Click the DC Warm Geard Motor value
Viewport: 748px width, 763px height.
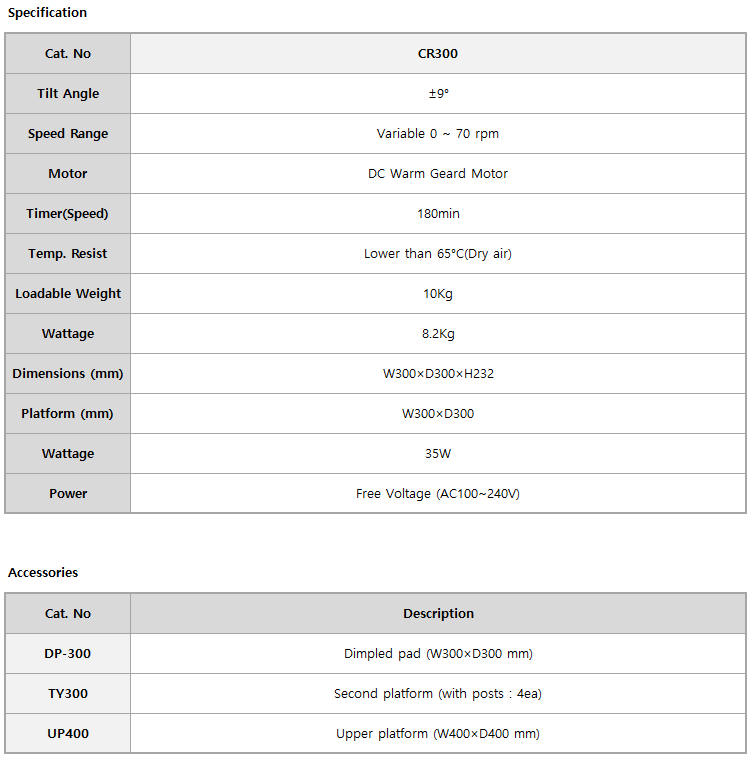pos(438,173)
